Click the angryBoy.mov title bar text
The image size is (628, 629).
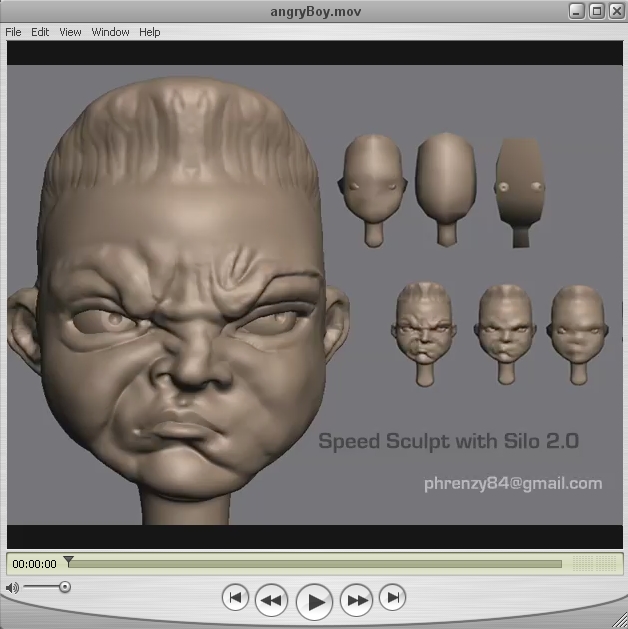[x=316, y=12]
